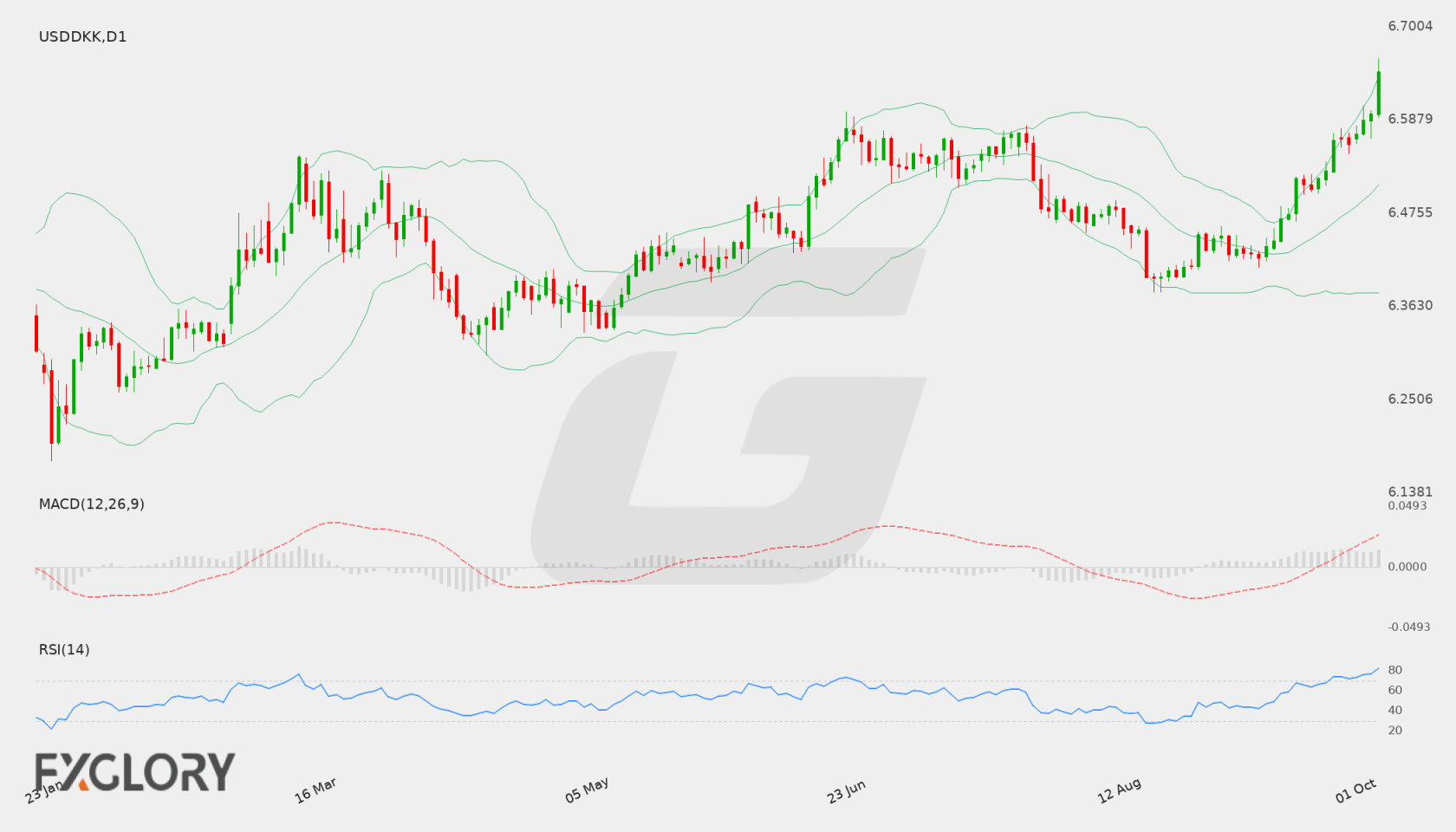This screenshot has height=832, width=1456.
Task: Click the 16 Mar date label
Action: [x=315, y=790]
